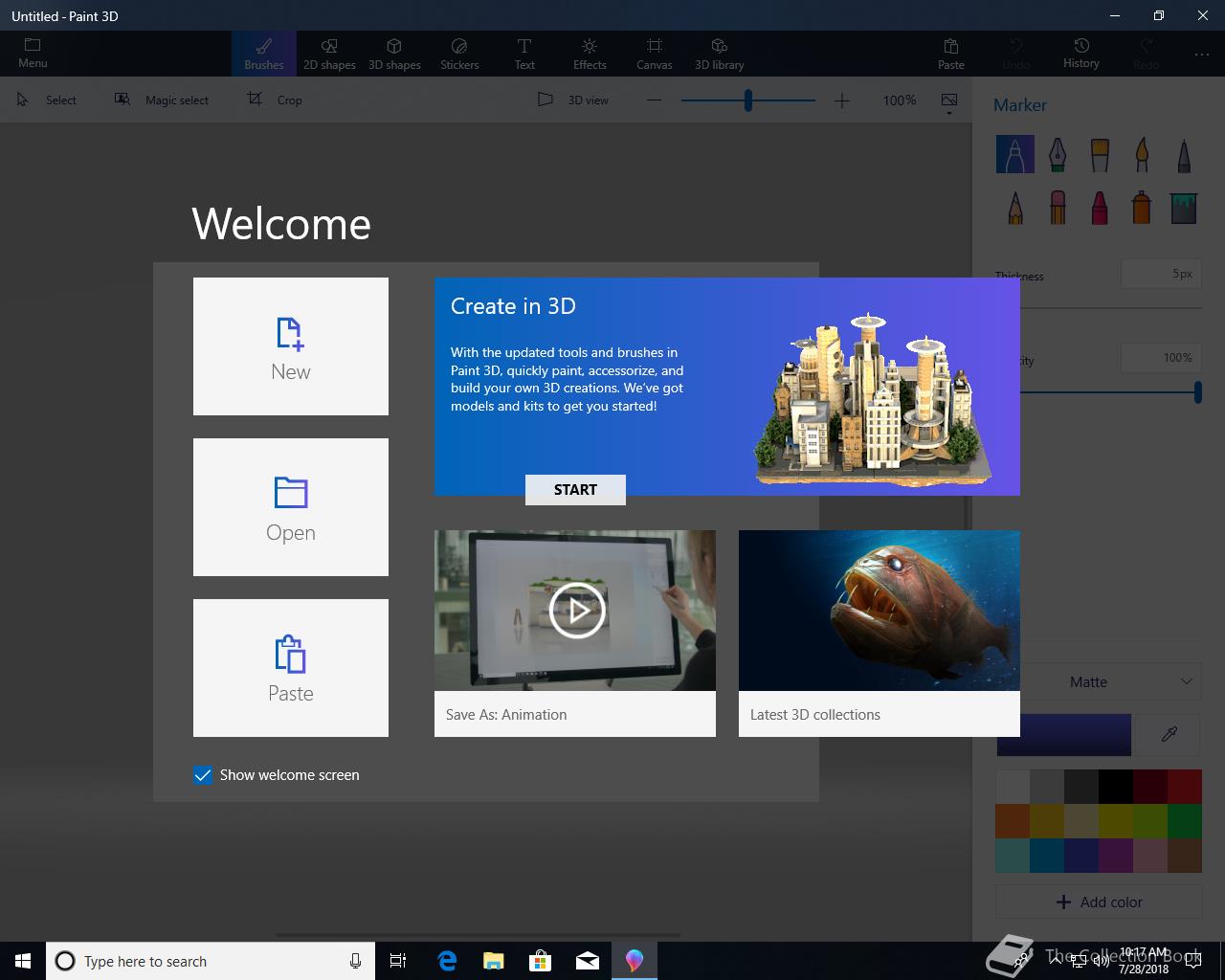Toggle 3D view
Screen dimensions: 1225x980
pyautogui.click(x=573, y=100)
